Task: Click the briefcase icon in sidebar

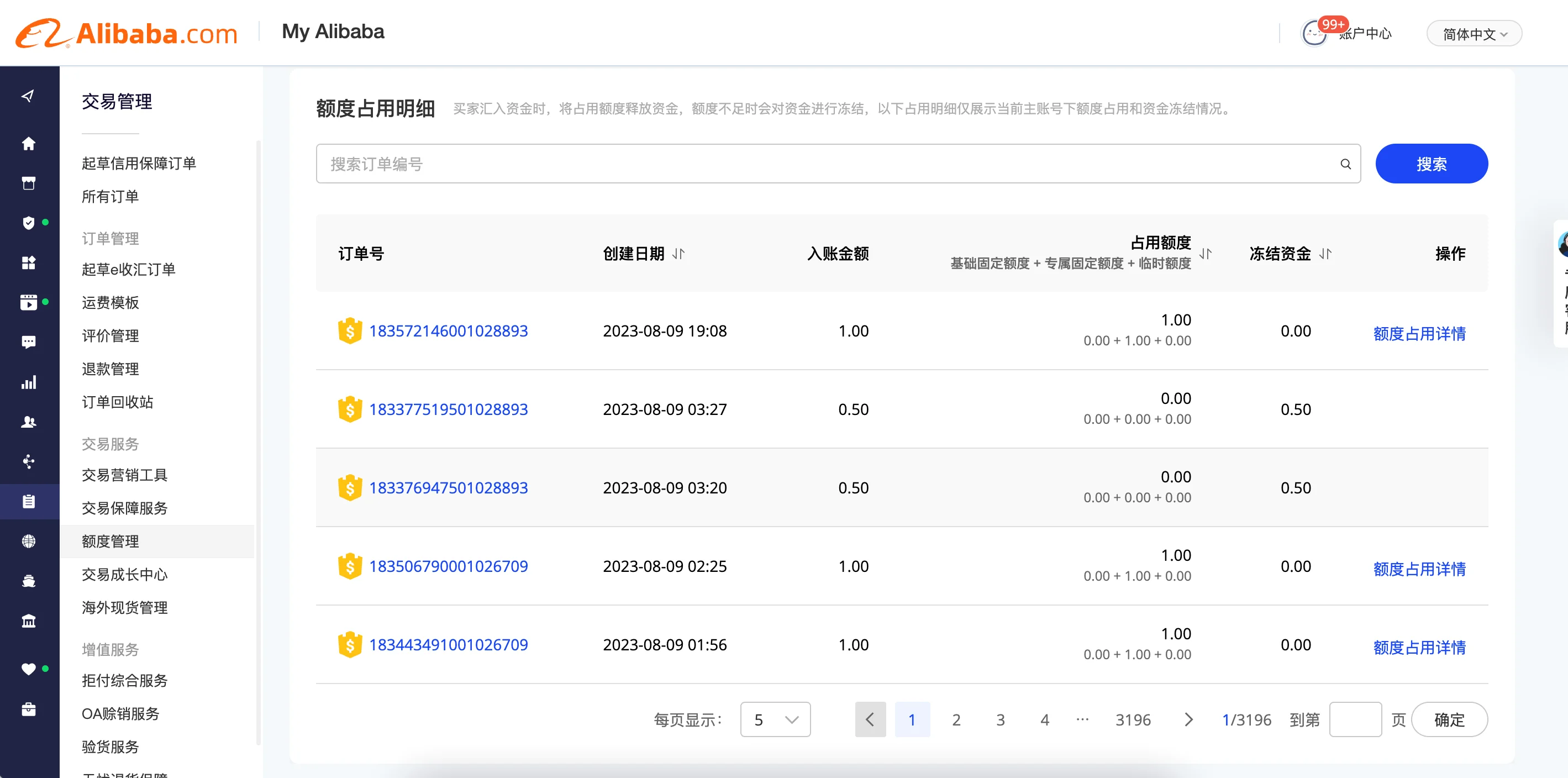Action: (29, 709)
